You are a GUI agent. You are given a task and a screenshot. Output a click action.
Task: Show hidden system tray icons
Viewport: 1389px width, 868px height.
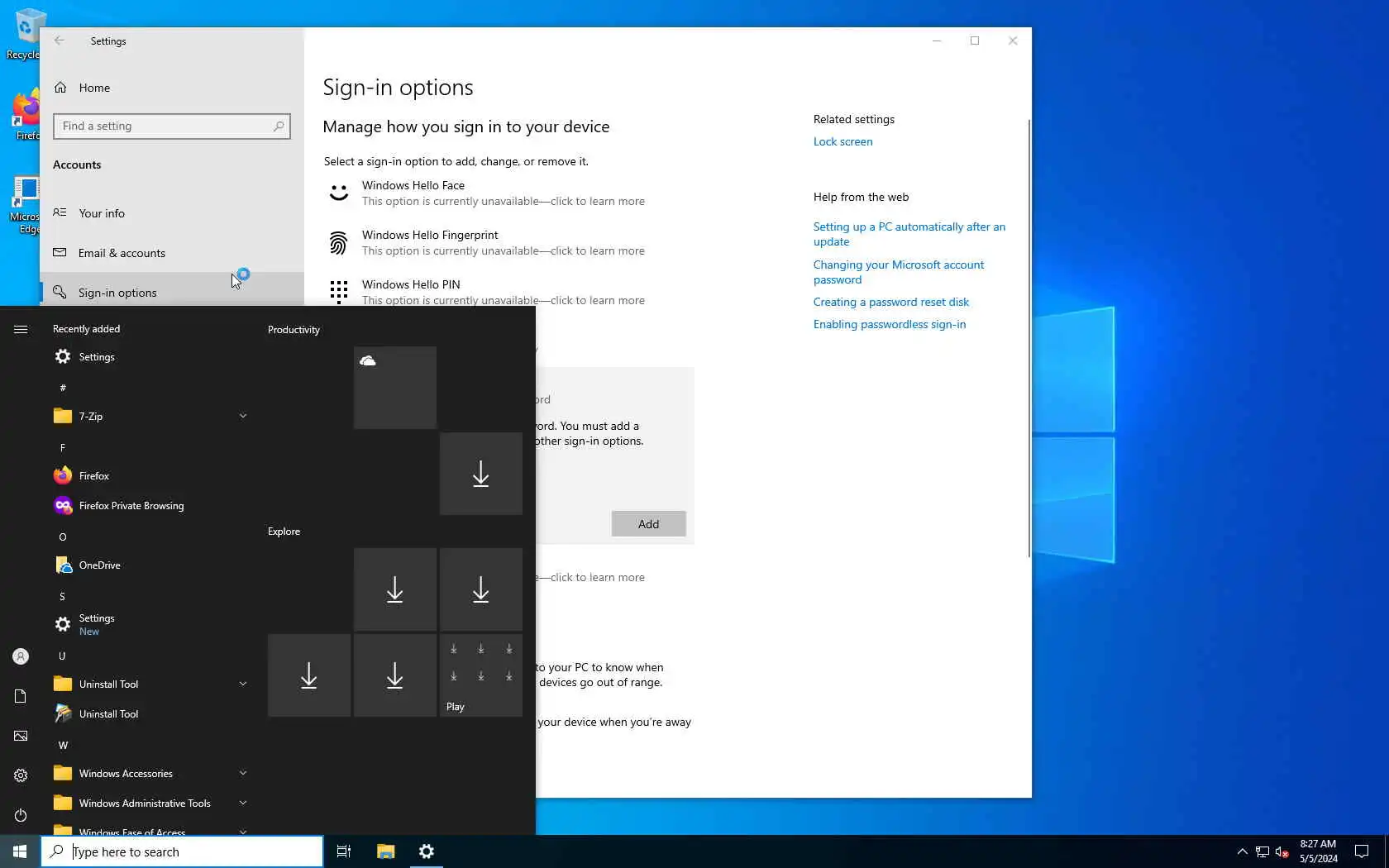tap(1242, 851)
